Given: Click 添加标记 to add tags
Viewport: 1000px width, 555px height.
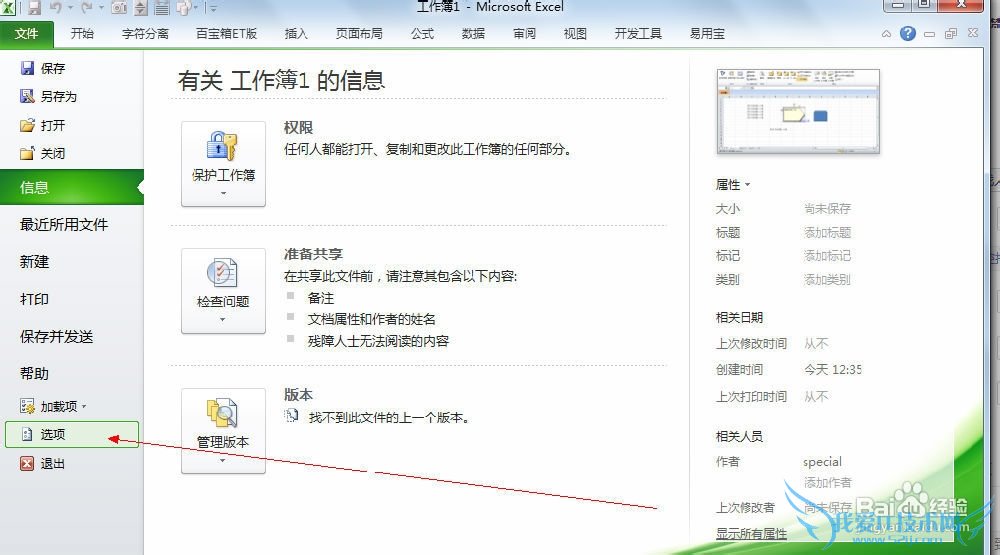Looking at the screenshot, I should point(827,256).
